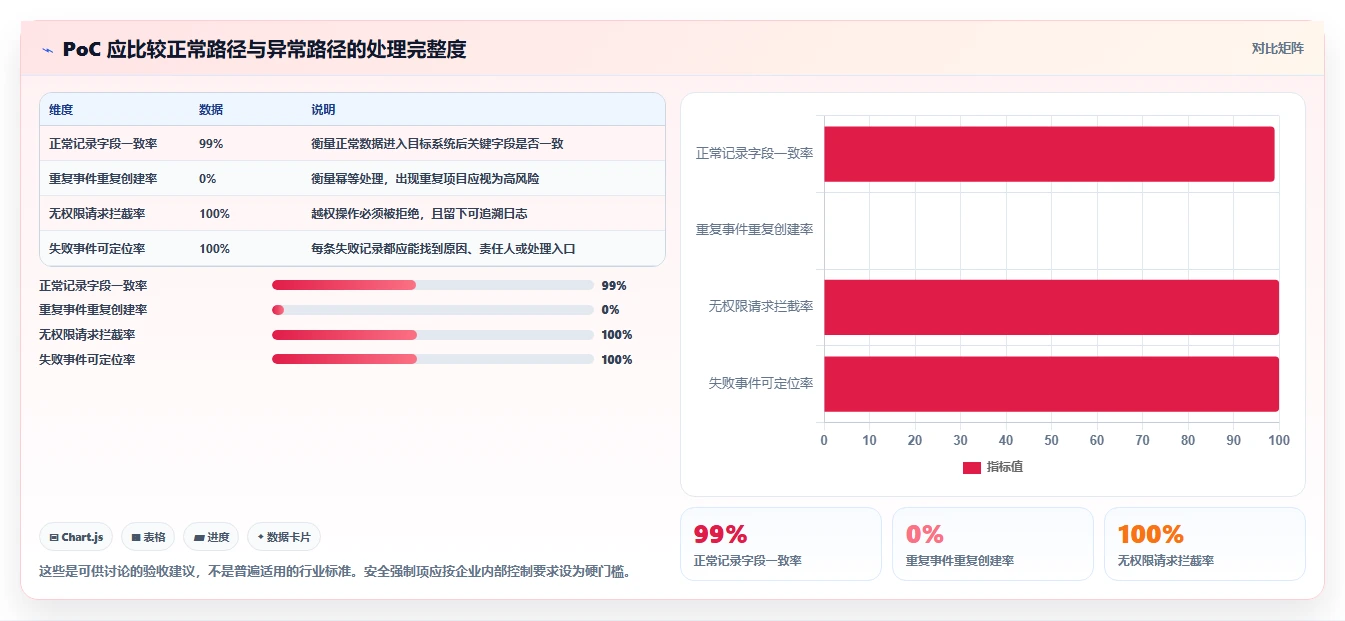The width and height of the screenshot is (1345, 621).
Task: Click the 重复事件重复创建率 table row name
Action: point(103,179)
